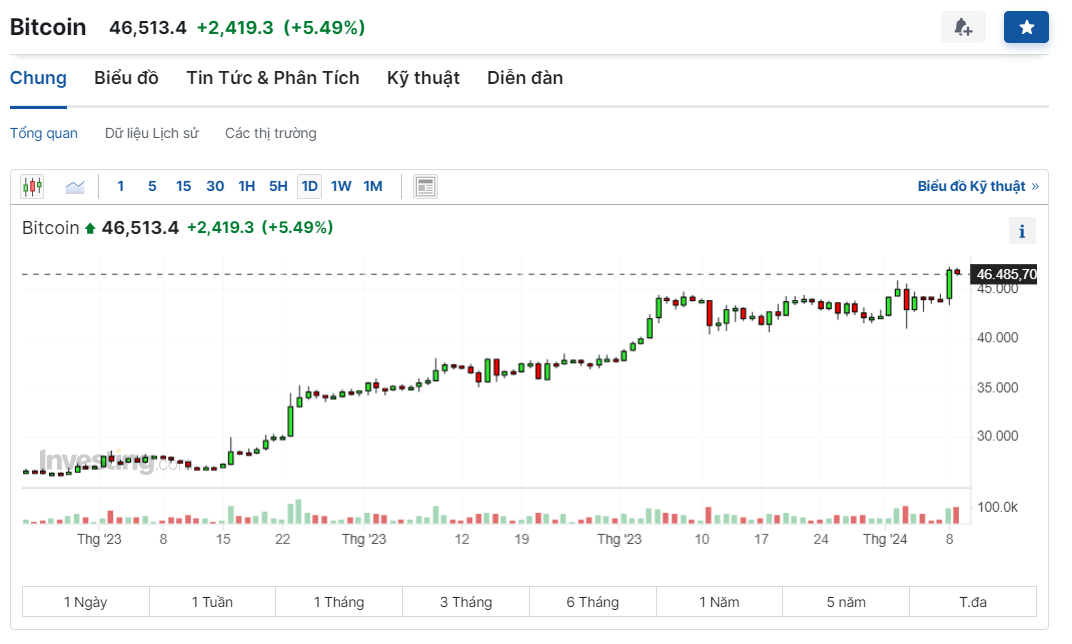Open the news overlay icon in chart toolbar
1072x644 pixels.
point(425,186)
